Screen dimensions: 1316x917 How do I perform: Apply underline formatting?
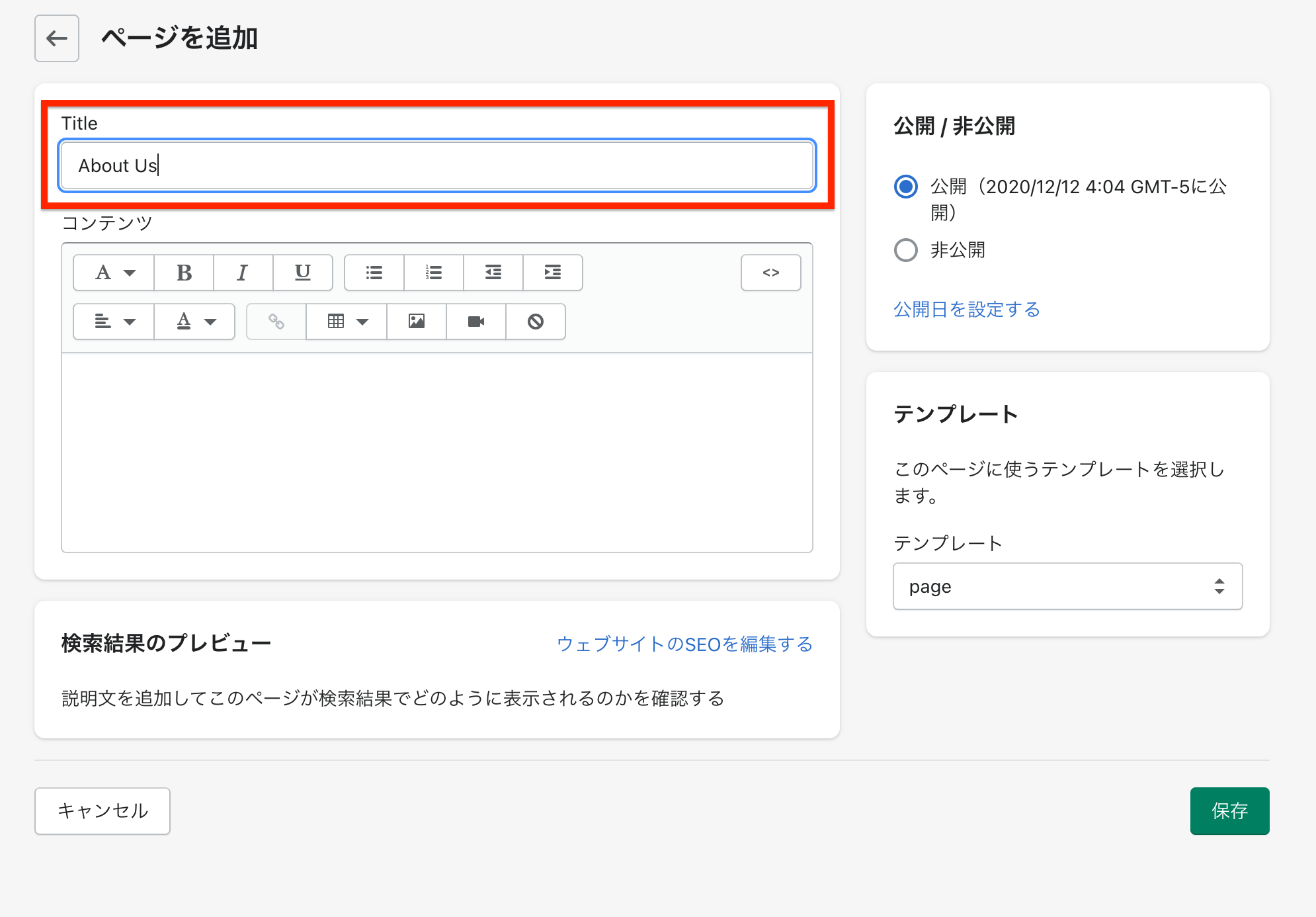[302, 273]
